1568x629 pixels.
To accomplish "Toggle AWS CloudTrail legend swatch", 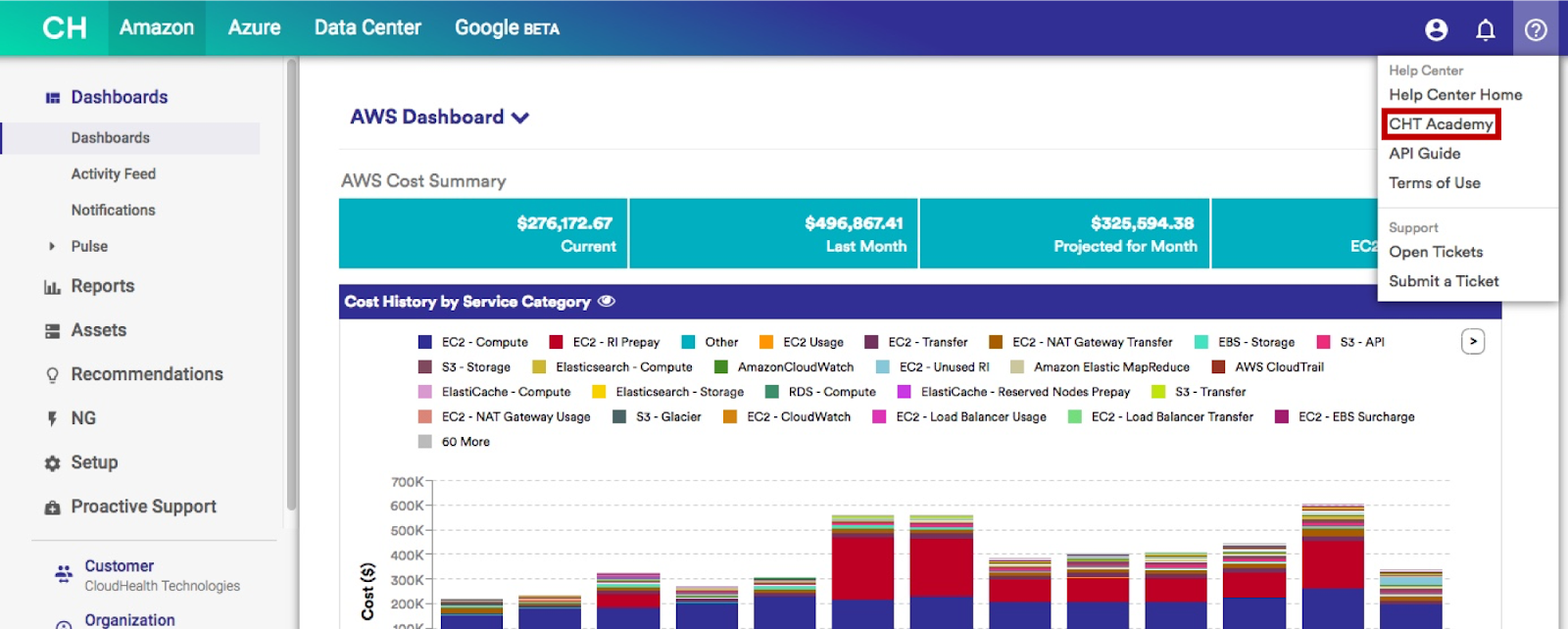I will click(1218, 367).
